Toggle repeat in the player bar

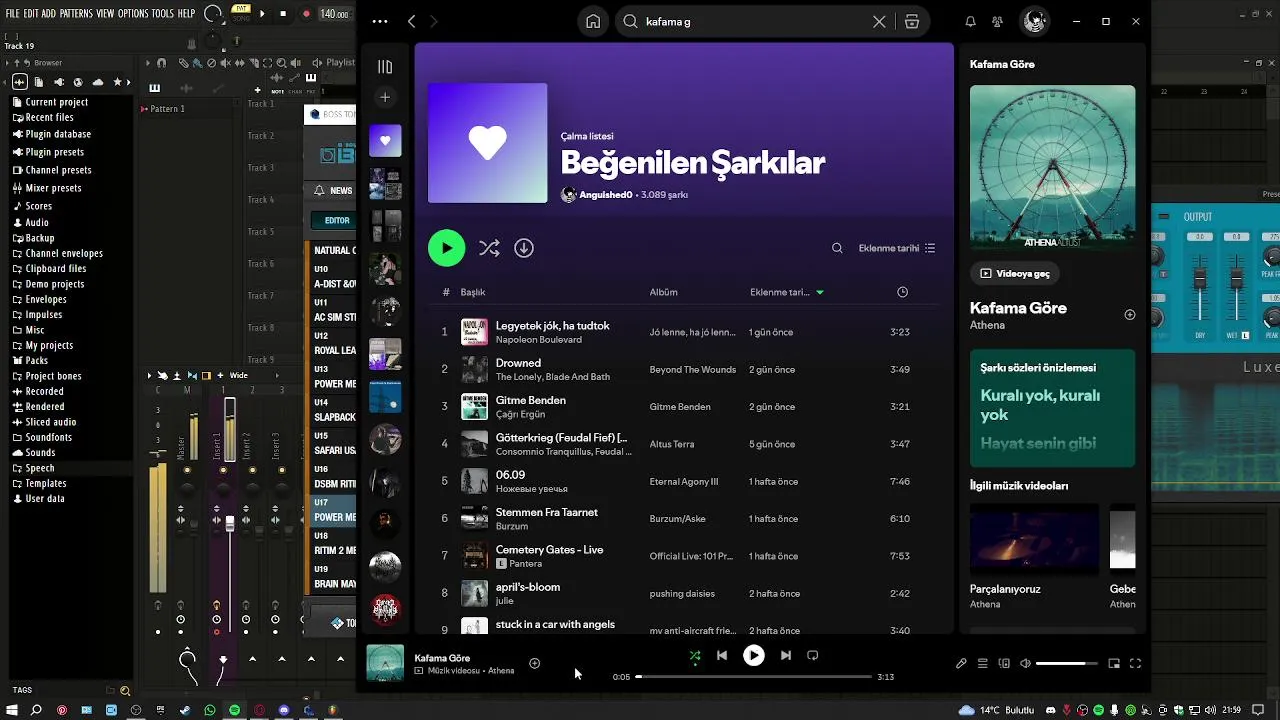pos(813,656)
